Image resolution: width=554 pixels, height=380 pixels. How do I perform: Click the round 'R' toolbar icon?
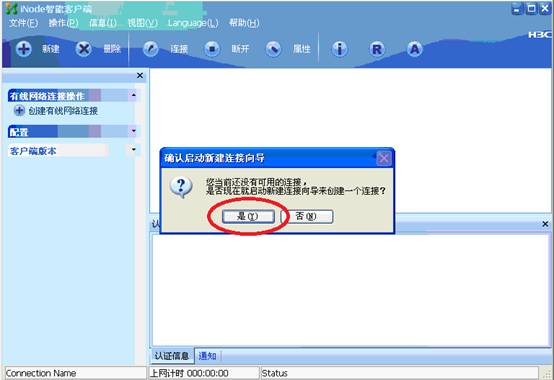pos(377,49)
